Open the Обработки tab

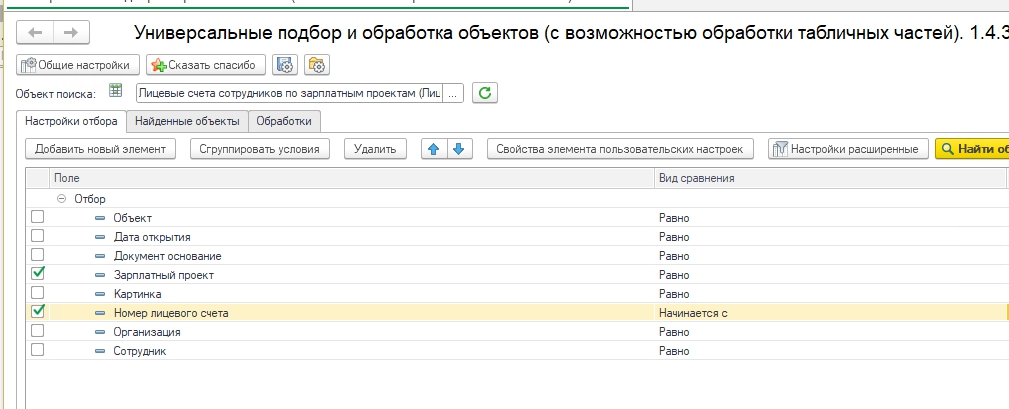pos(284,121)
